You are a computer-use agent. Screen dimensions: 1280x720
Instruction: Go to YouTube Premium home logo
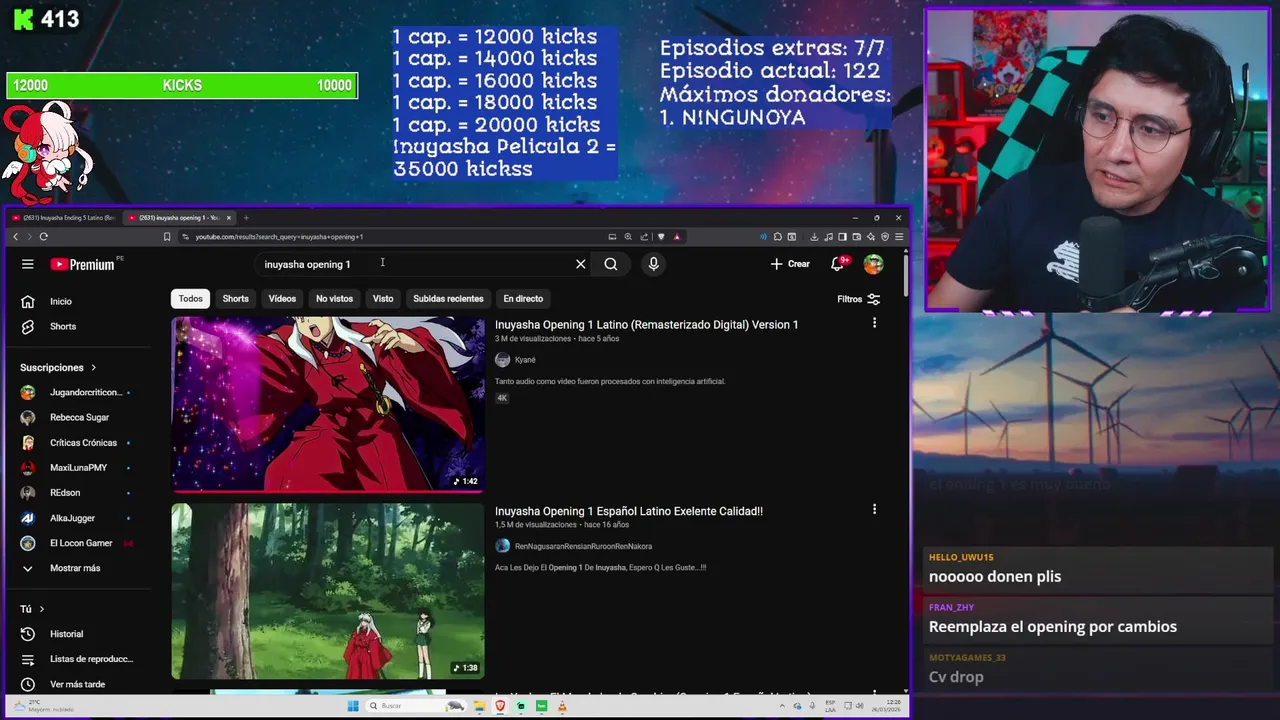point(84,264)
